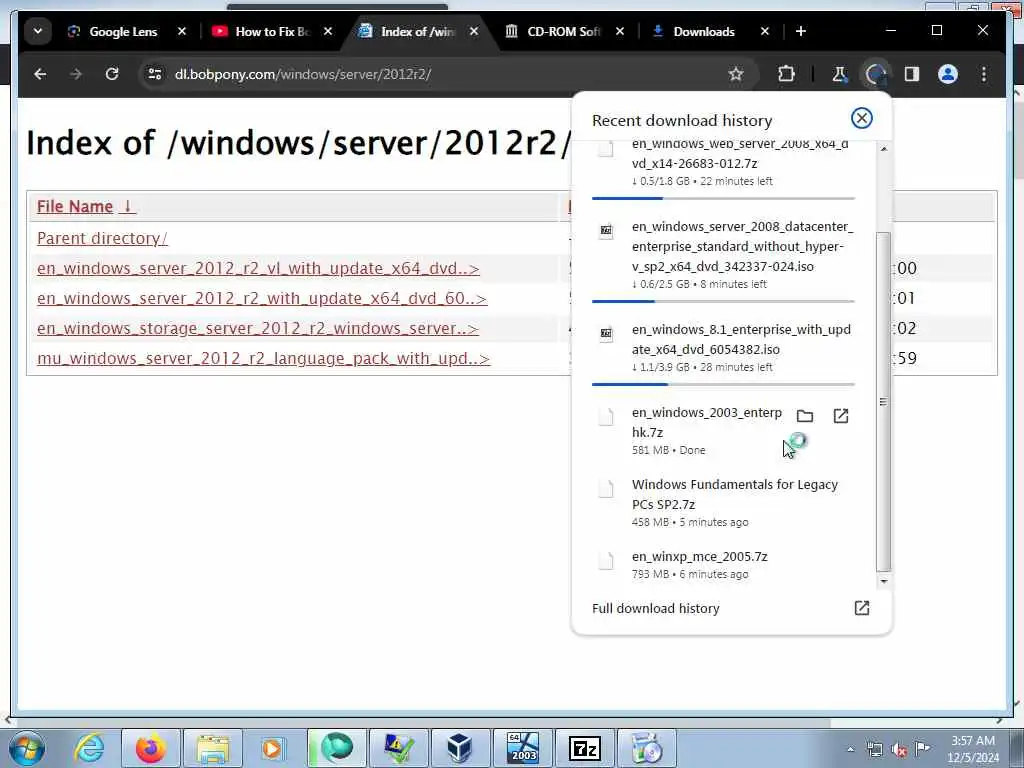Viewport: 1024px width, 768px height.
Task: Open the green round browser taskbar icon
Action: pyautogui.click(x=337, y=748)
